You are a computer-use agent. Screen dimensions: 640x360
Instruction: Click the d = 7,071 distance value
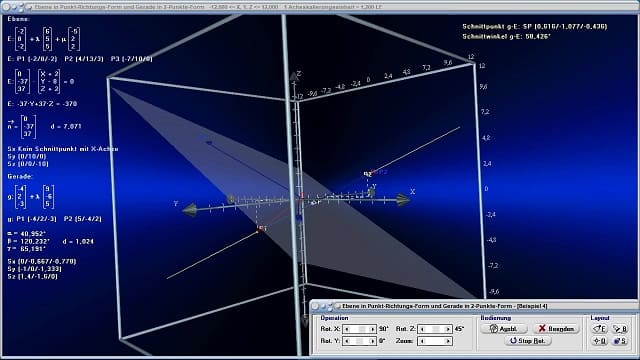(66, 127)
